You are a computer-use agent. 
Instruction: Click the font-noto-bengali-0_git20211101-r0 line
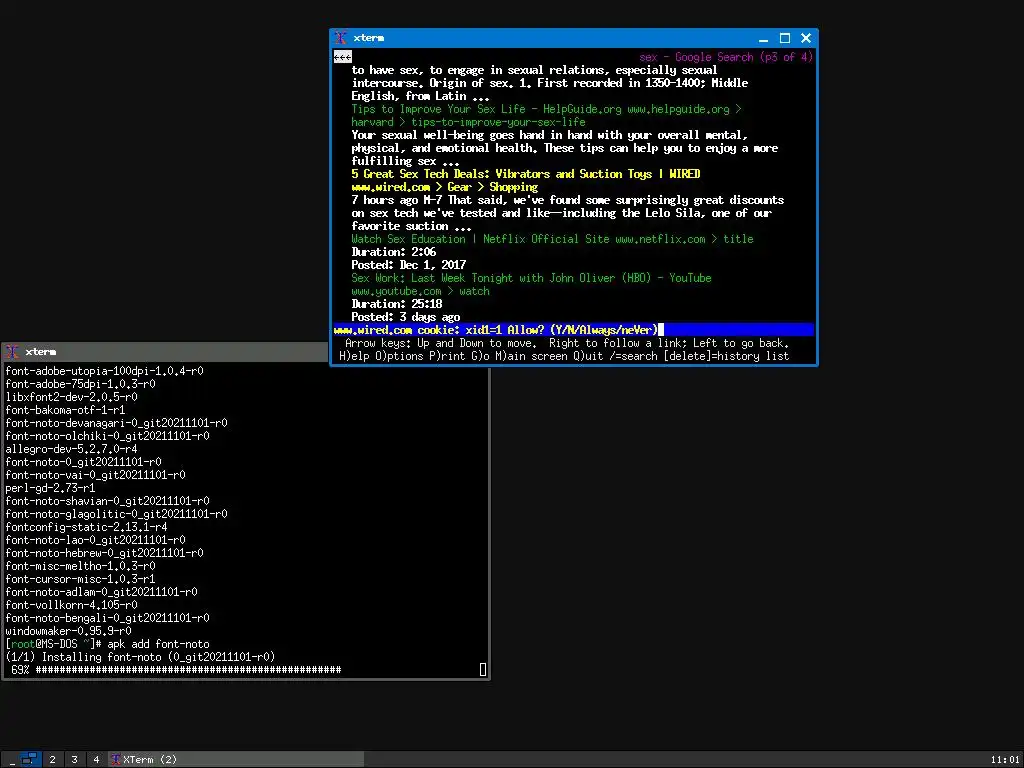107,618
